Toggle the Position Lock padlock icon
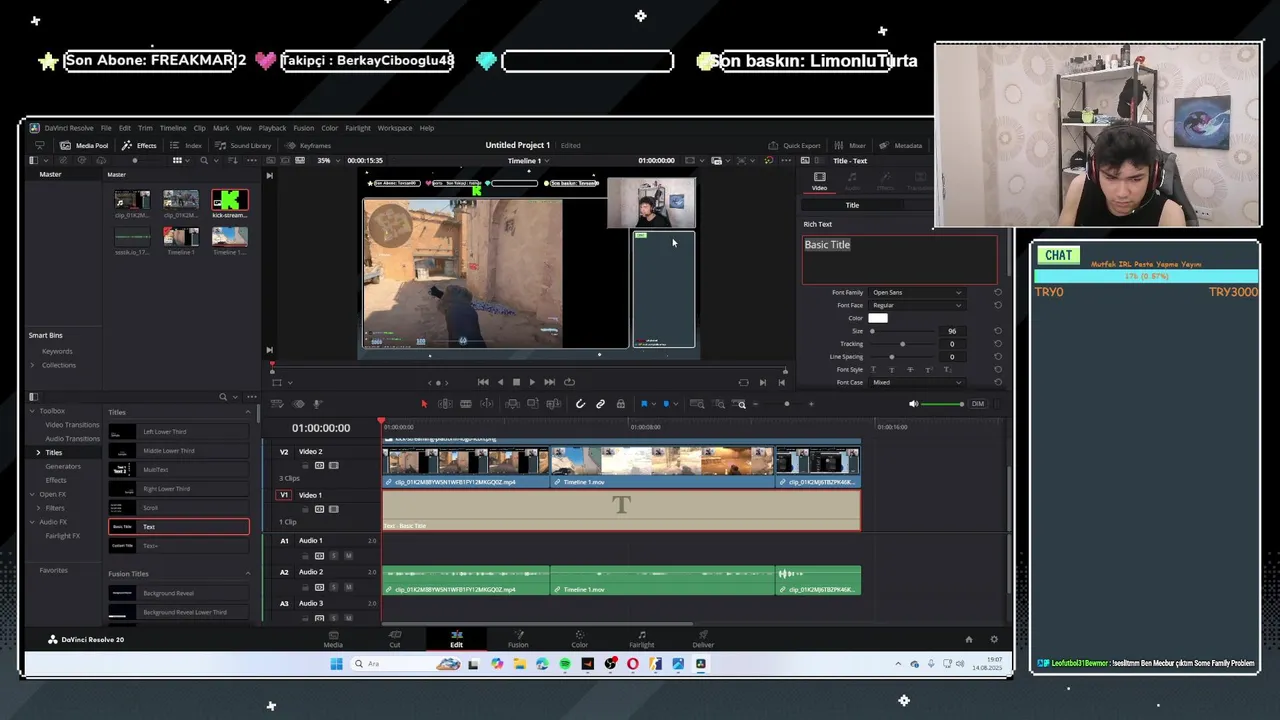Image resolution: width=1280 pixels, height=720 pixels. point(620,404)
